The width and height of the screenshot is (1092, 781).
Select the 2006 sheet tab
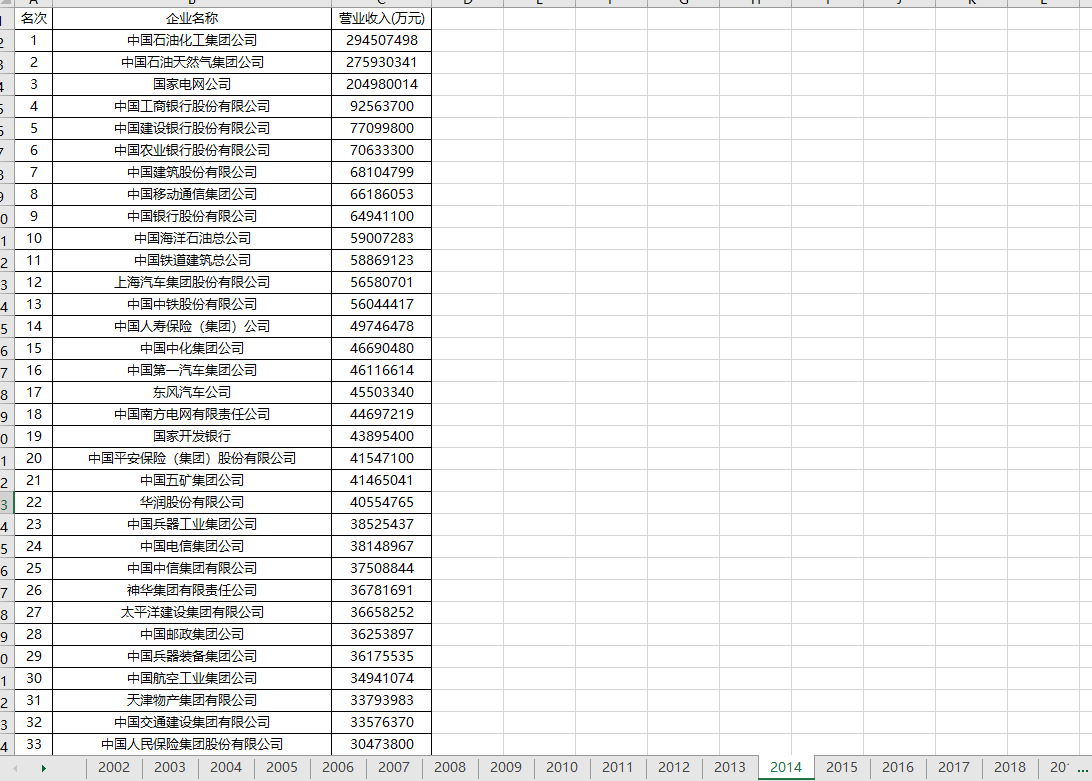point(338,767)
